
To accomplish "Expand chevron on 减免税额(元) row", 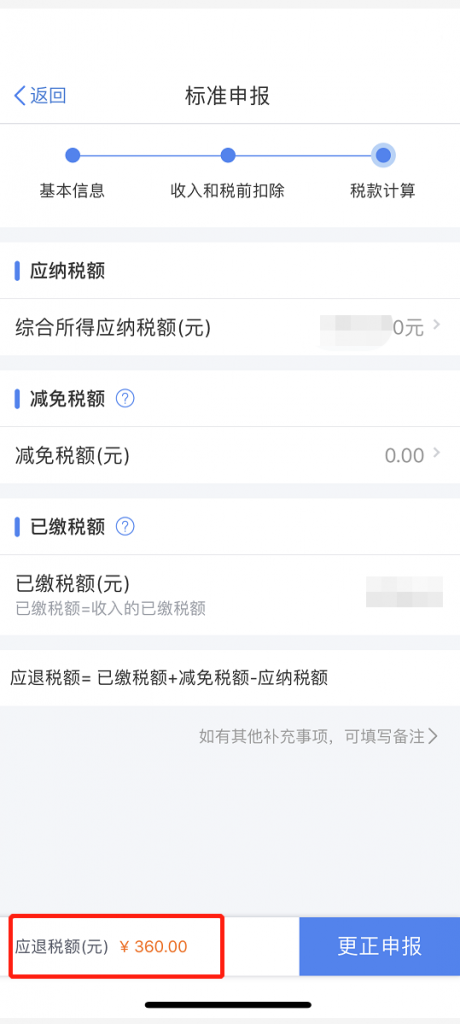I will [436, 454].
